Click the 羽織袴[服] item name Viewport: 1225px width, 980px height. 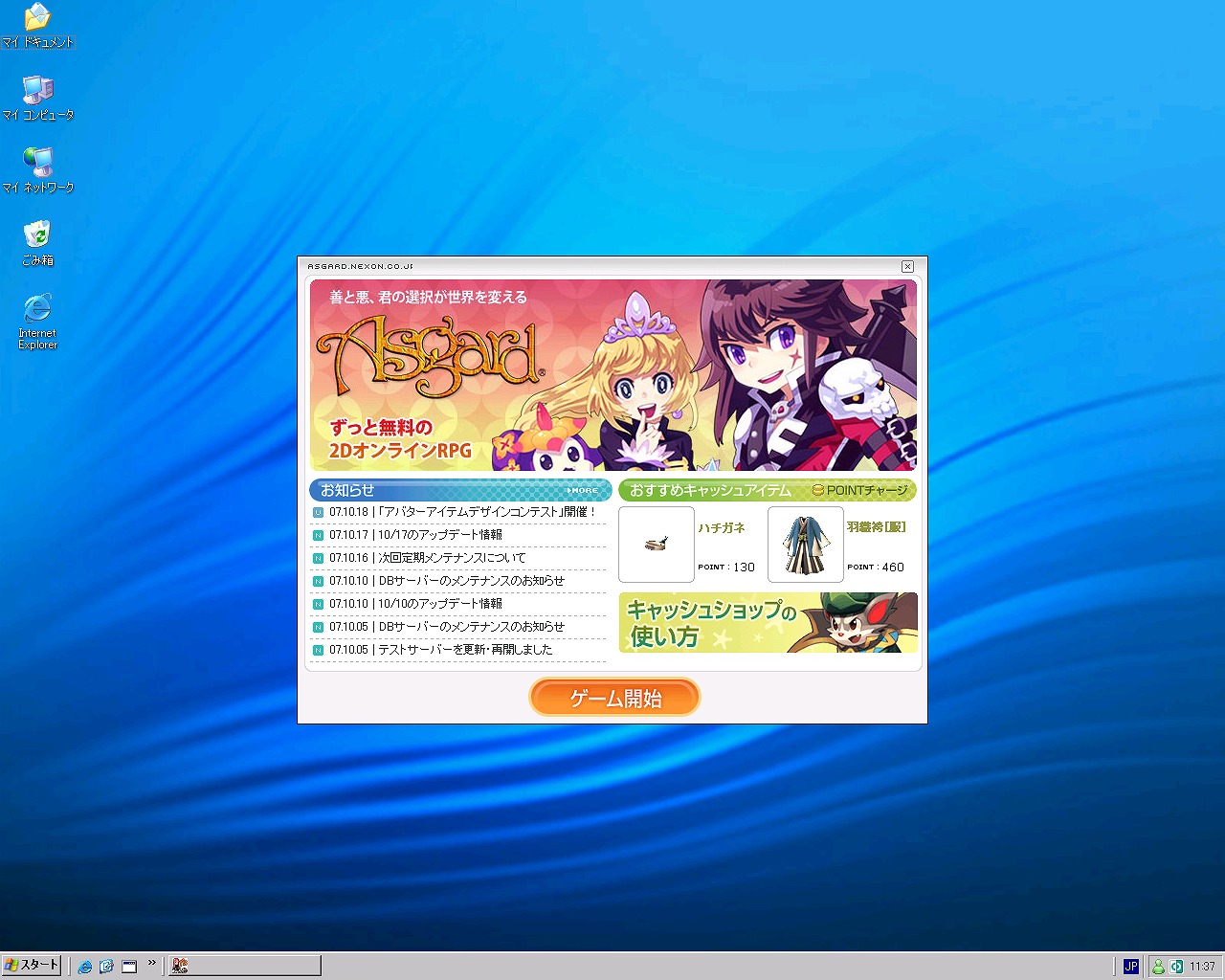click(x=877, y=527)
